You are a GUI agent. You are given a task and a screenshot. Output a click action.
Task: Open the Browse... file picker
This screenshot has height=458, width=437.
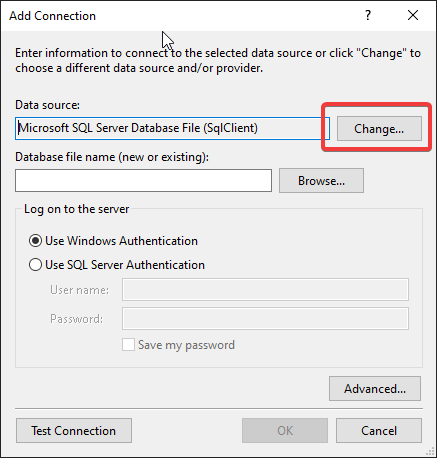click(321, 181)
